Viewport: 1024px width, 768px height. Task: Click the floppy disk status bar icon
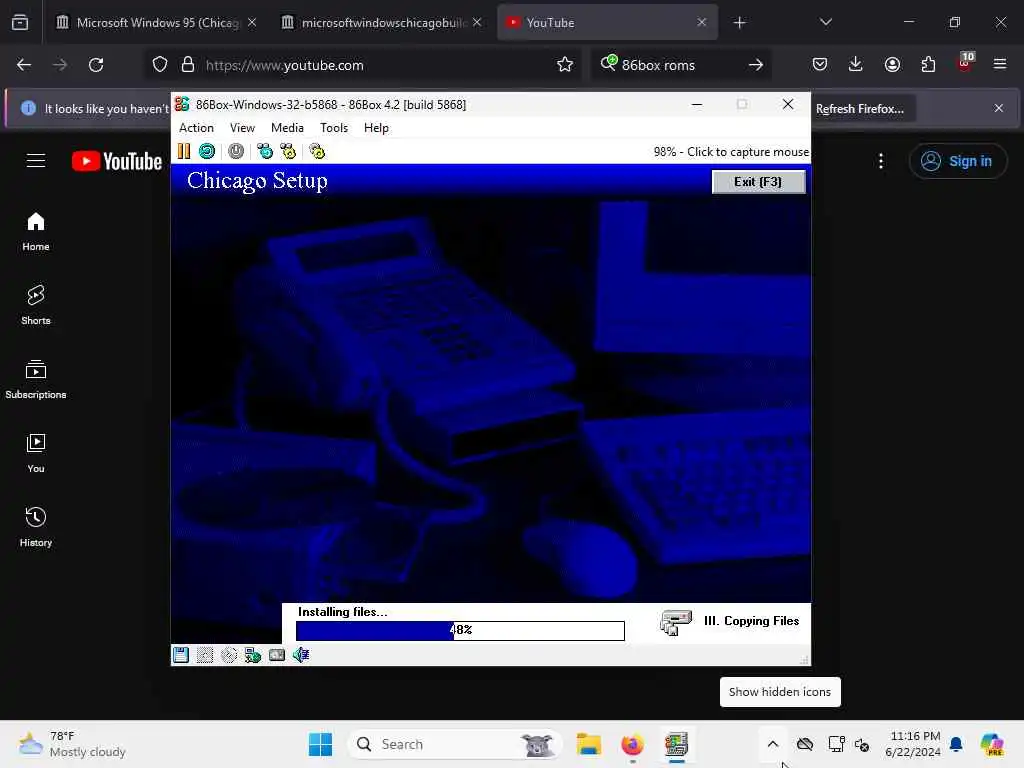tap(181, 654)
